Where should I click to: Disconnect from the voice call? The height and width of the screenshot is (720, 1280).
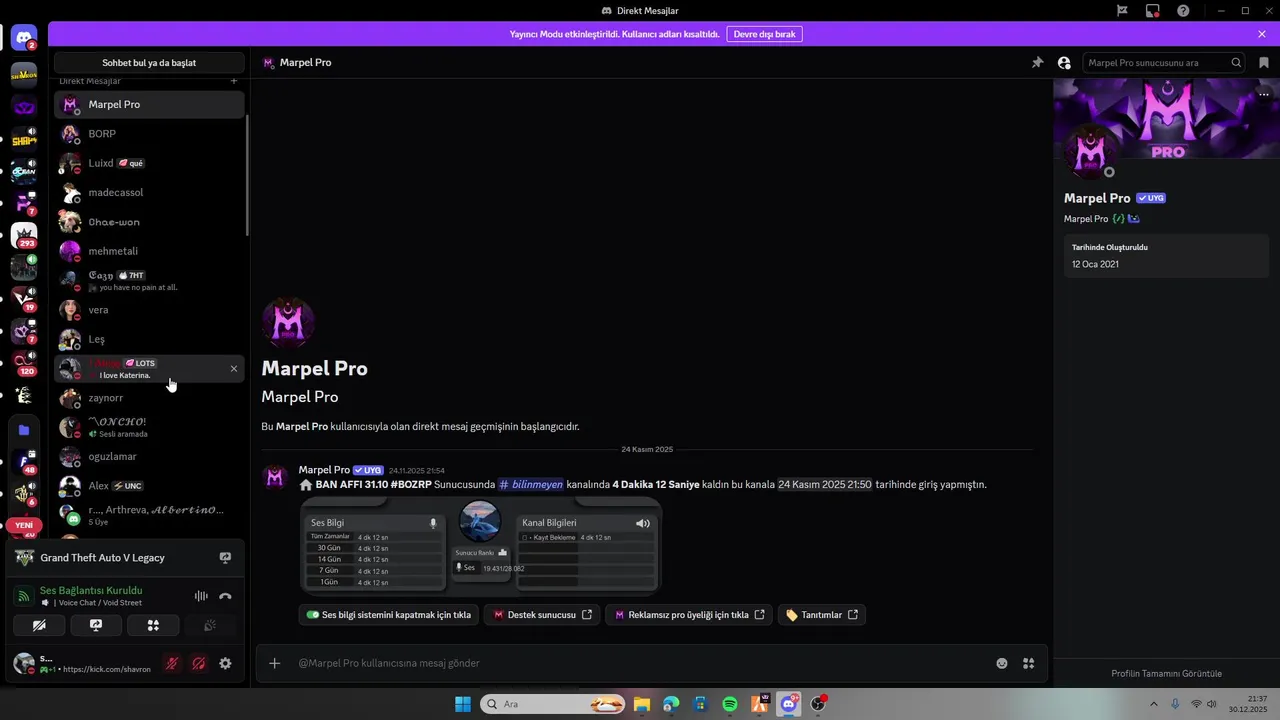pyautogui.click(x=225, y=596)
